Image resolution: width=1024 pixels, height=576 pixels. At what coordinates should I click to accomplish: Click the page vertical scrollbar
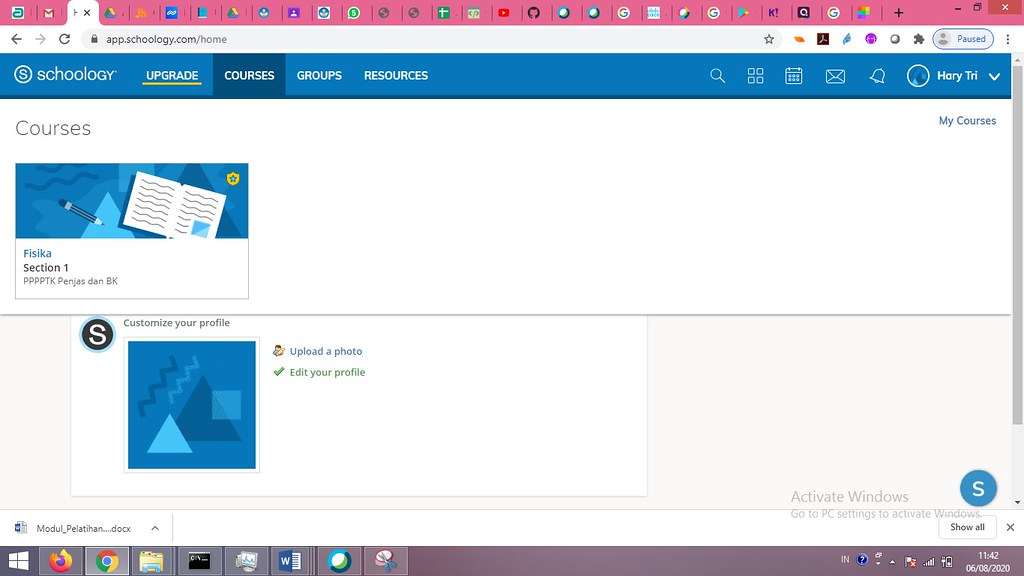[1017, 245]
